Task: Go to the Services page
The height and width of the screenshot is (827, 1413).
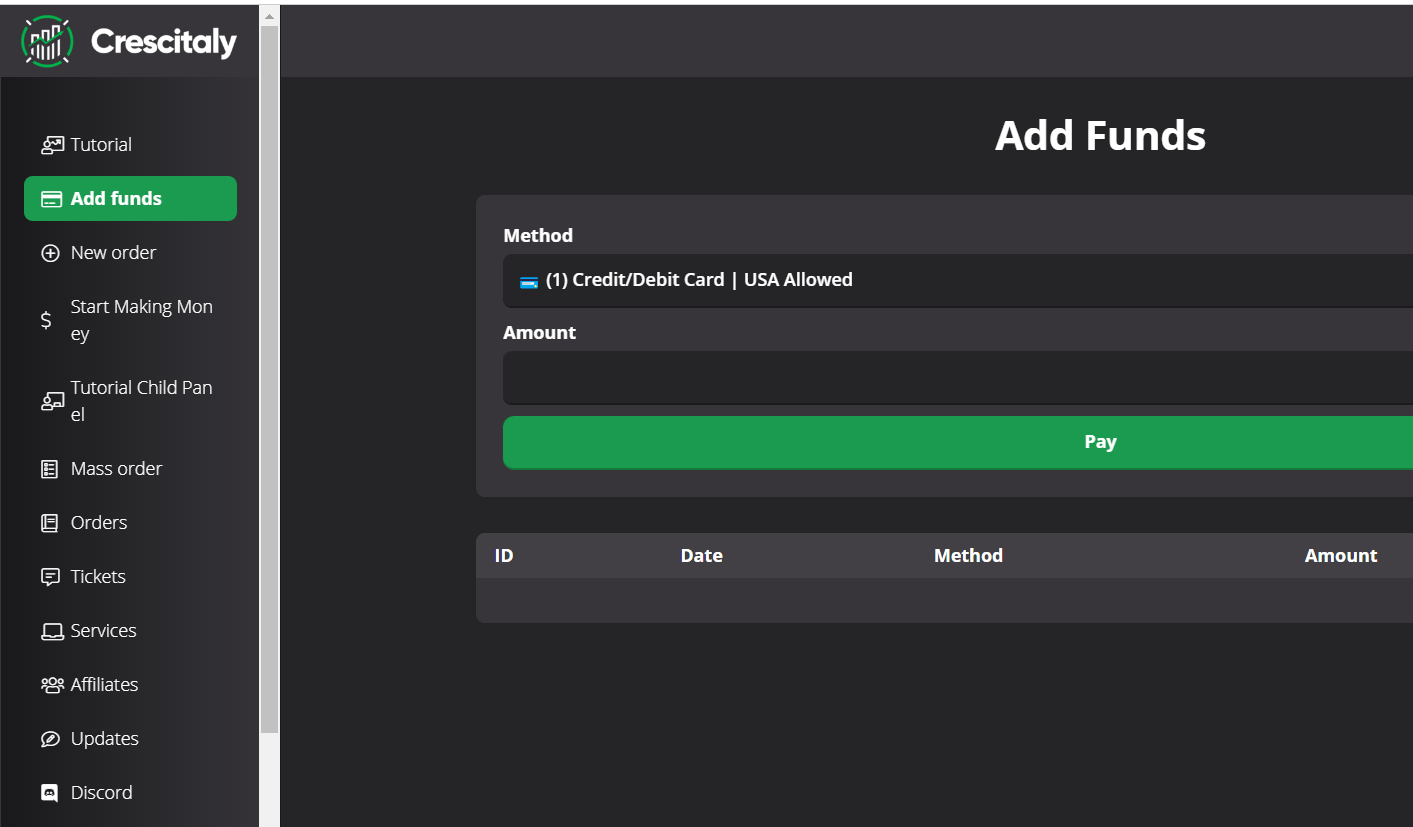Action: pos(103,631)
